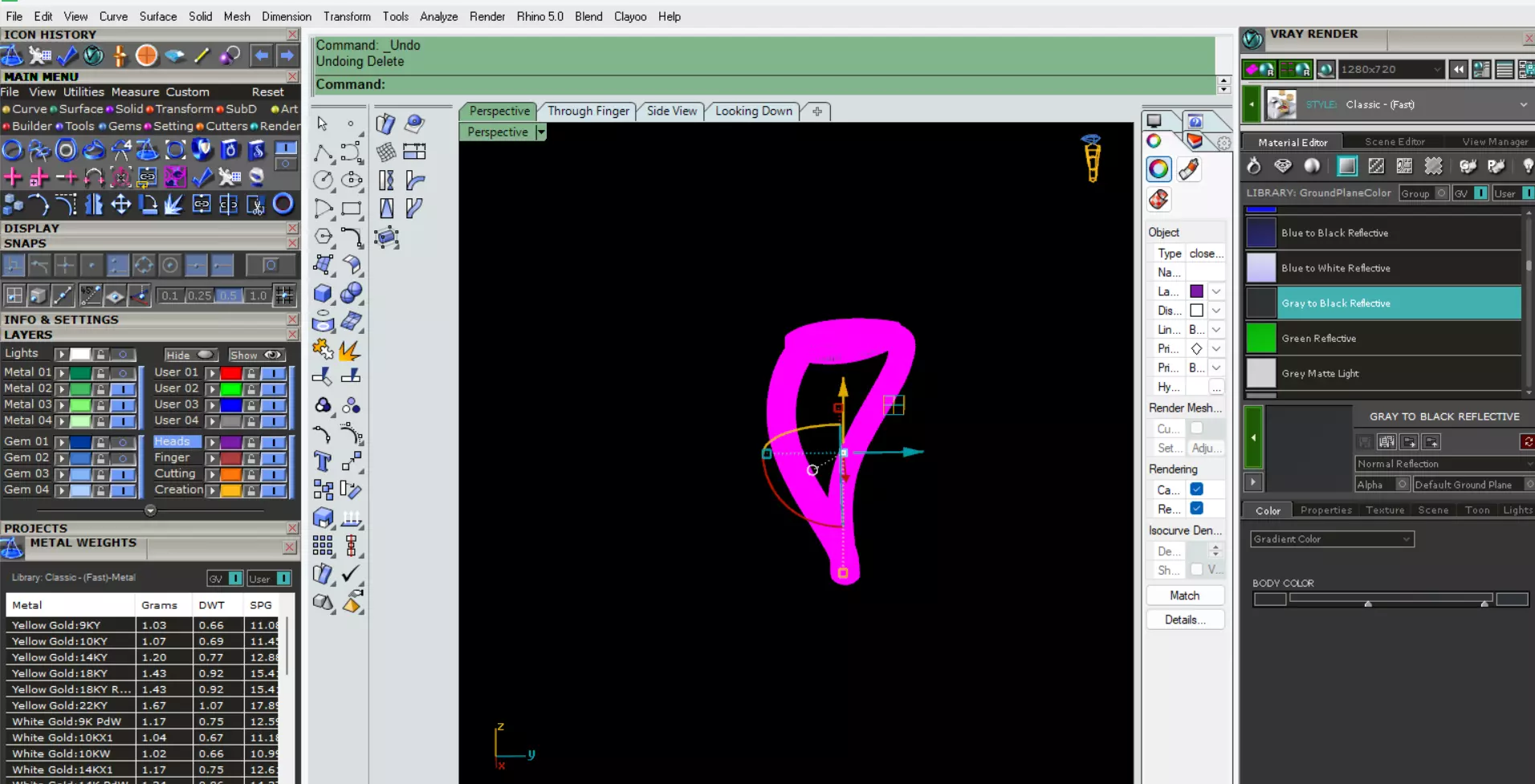Switch to the Through Finger viewport tab

588,111
